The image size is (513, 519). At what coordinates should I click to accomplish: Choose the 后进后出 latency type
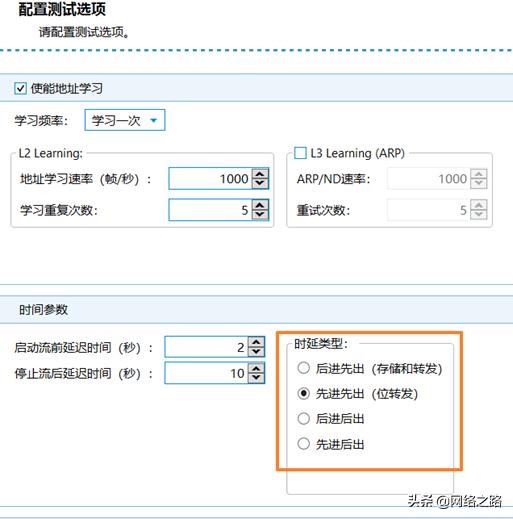click(303, 419)
